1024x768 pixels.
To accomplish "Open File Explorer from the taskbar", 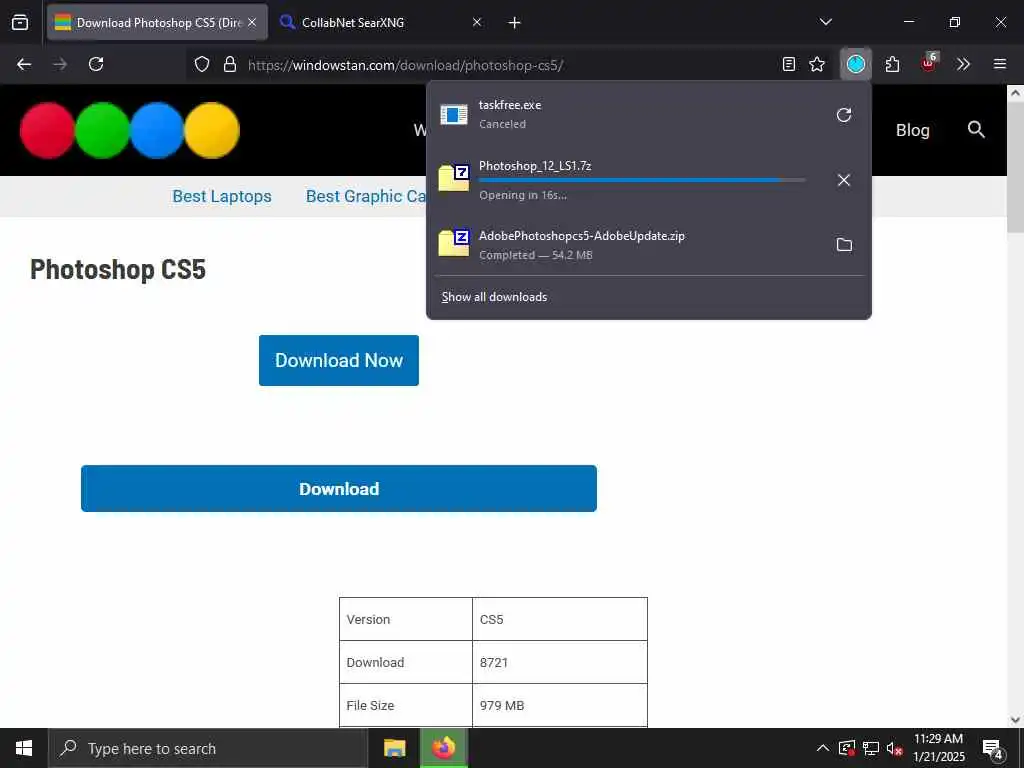I will pyautogui.click(x=394, y=748).
